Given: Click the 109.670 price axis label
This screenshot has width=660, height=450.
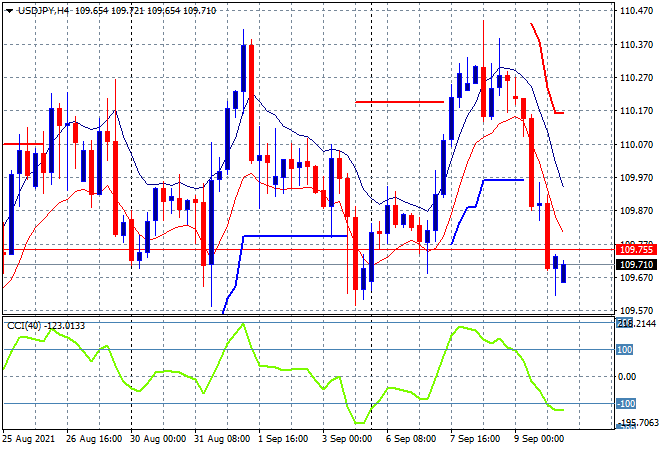Looking at the screenshot, I should point(636,277).
